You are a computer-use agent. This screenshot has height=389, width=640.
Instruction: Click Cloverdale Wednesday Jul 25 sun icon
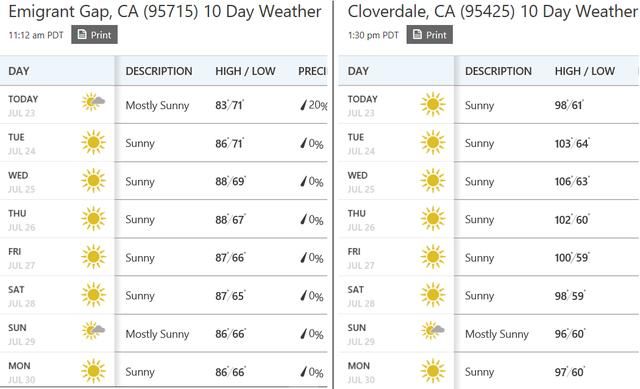433,180
